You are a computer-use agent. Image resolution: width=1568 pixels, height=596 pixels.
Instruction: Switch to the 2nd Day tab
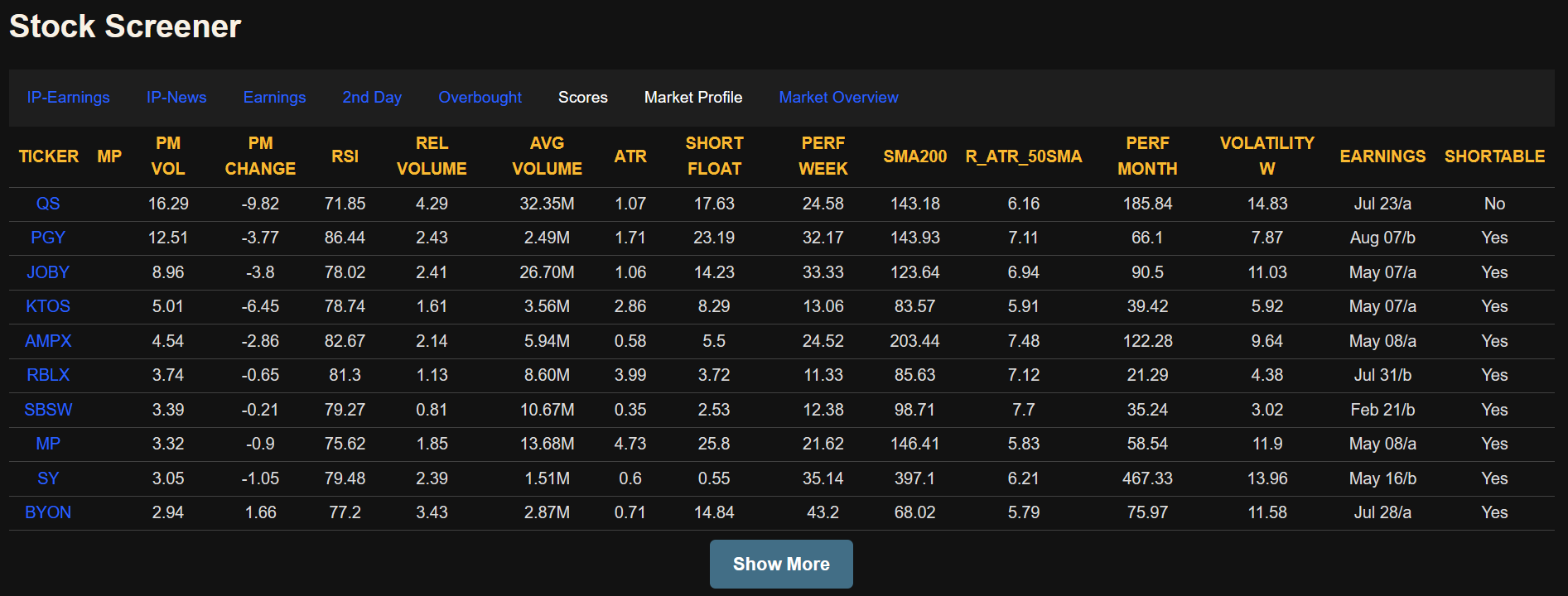[x=372, y=98]
